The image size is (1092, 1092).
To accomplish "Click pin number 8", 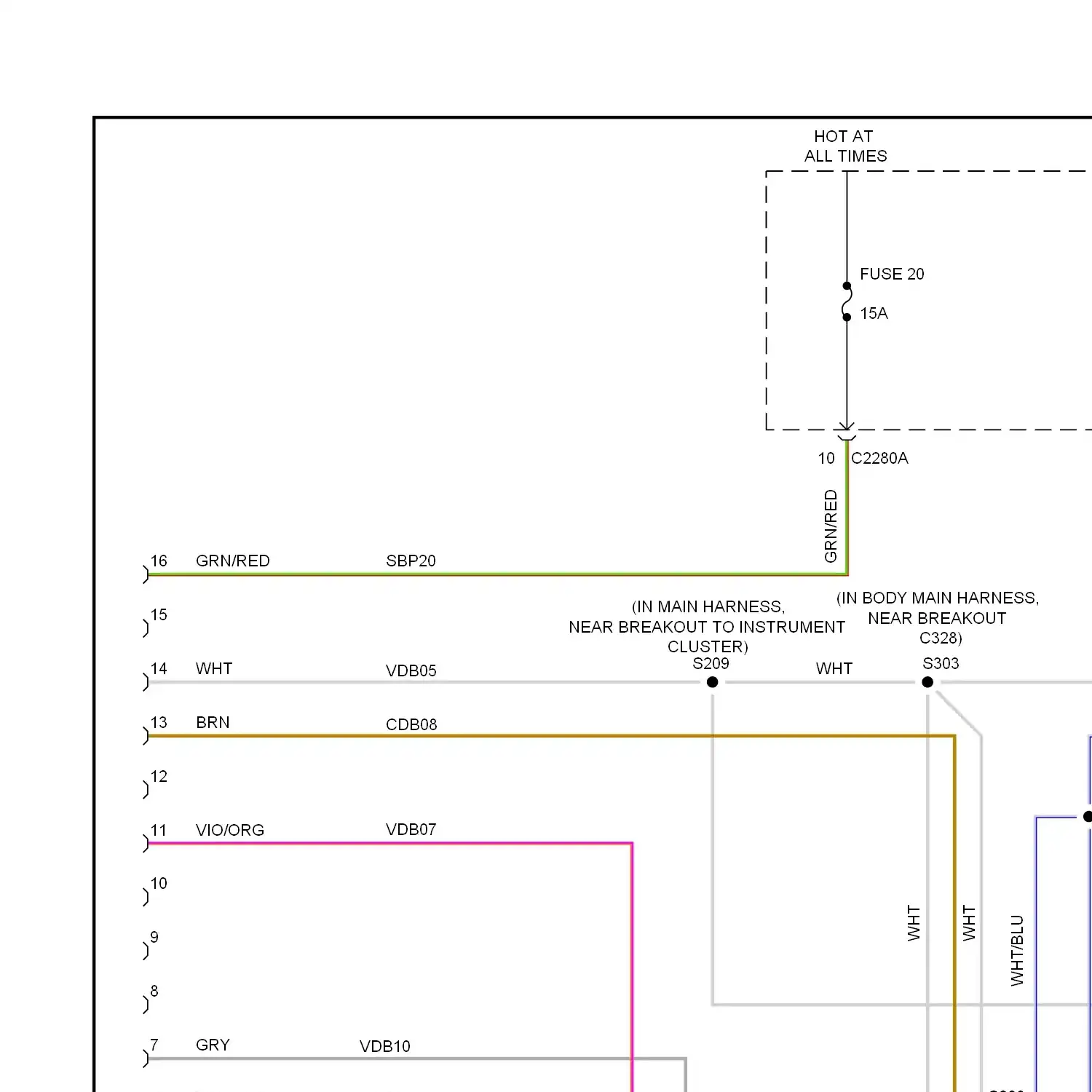I will click(x=154, y=991).
